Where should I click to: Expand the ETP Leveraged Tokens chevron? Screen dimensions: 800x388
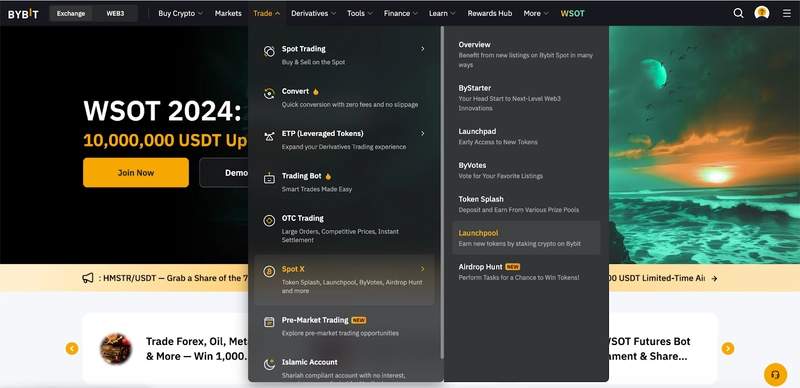pyautogui.click(x=422, y=133)
